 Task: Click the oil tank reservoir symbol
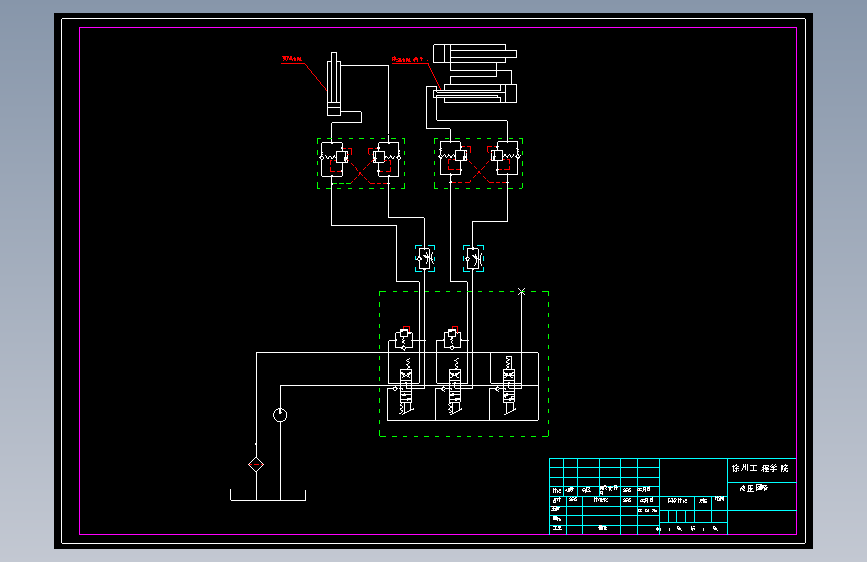click(268, 496)
